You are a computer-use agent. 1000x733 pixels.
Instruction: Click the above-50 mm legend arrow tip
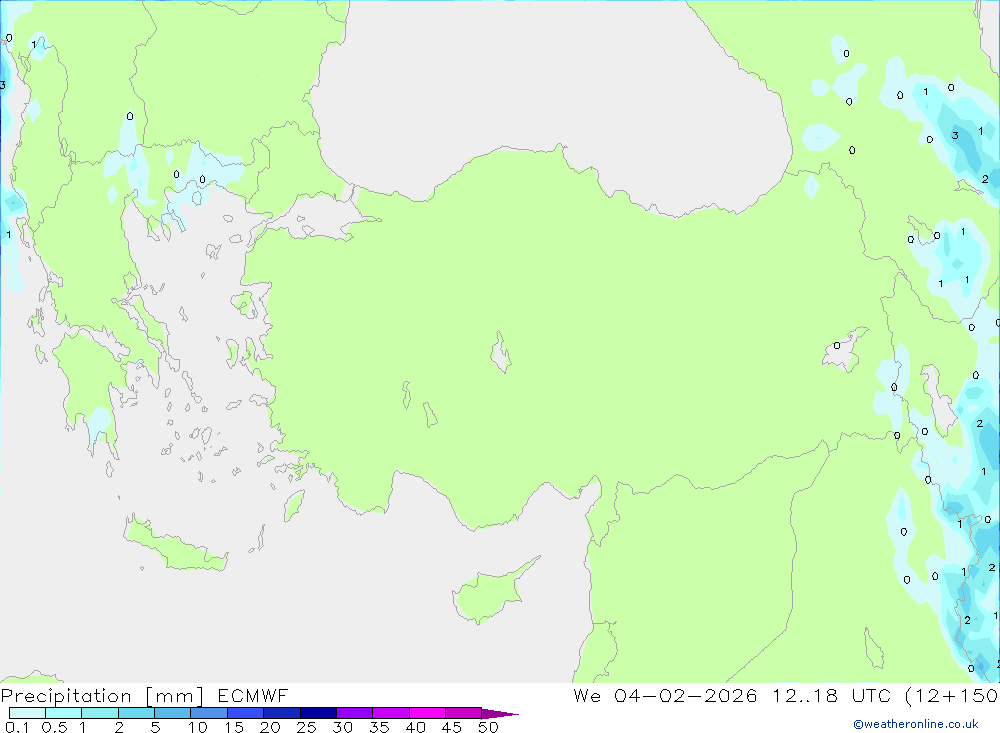coord(500,713)
